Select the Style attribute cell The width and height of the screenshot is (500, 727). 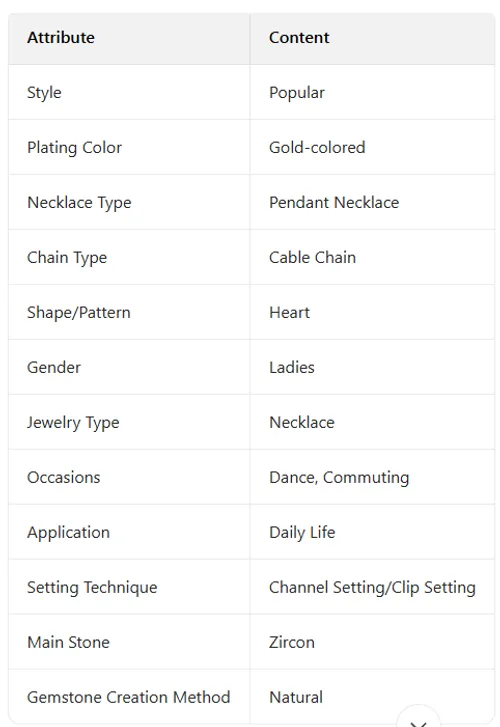[129, 92]
